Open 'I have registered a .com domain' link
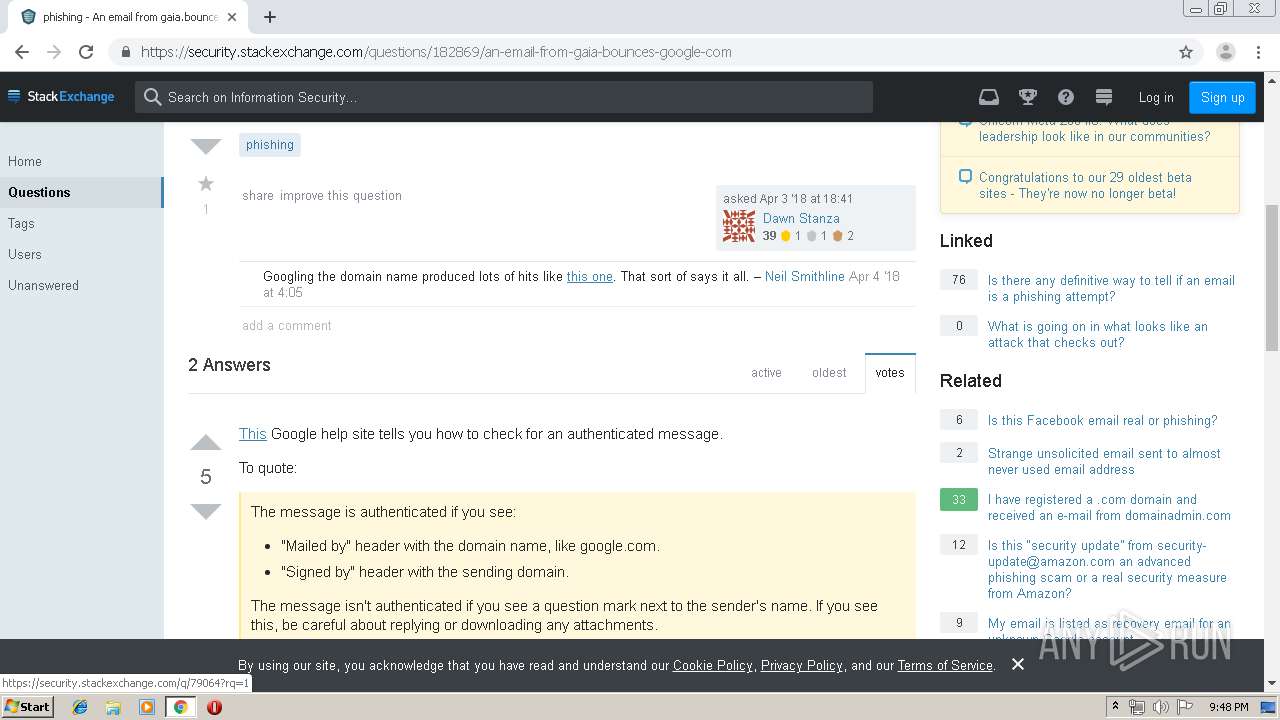1280x720 pixels. point(1109,507)
